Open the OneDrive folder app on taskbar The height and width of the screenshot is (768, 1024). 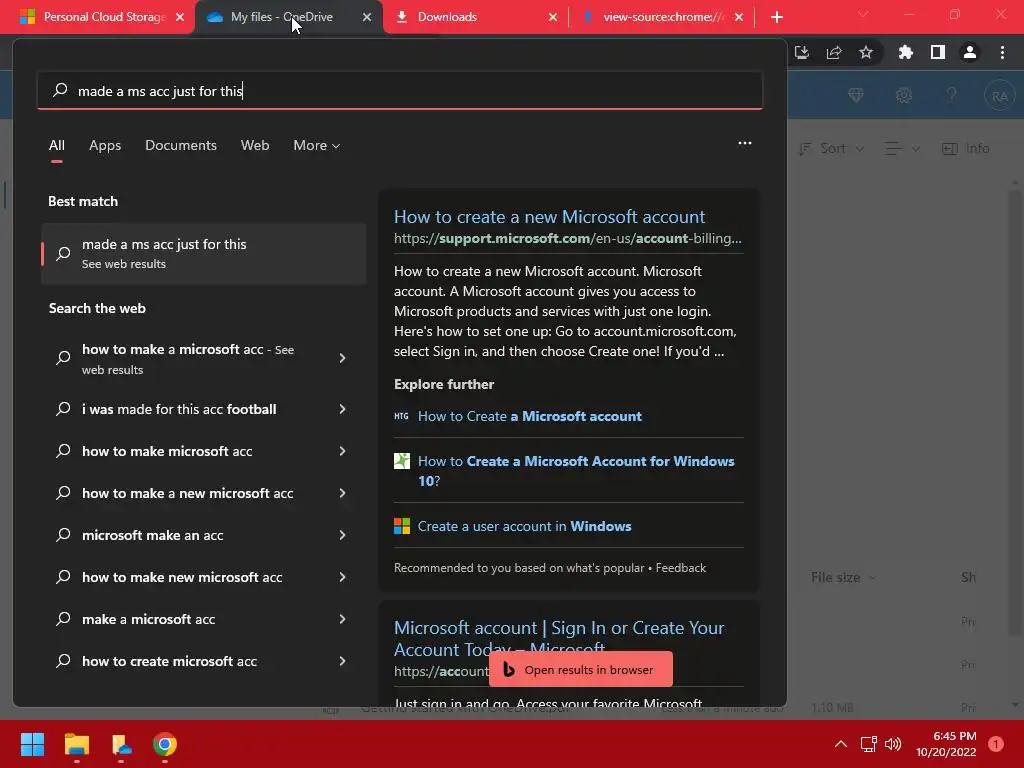121,744
